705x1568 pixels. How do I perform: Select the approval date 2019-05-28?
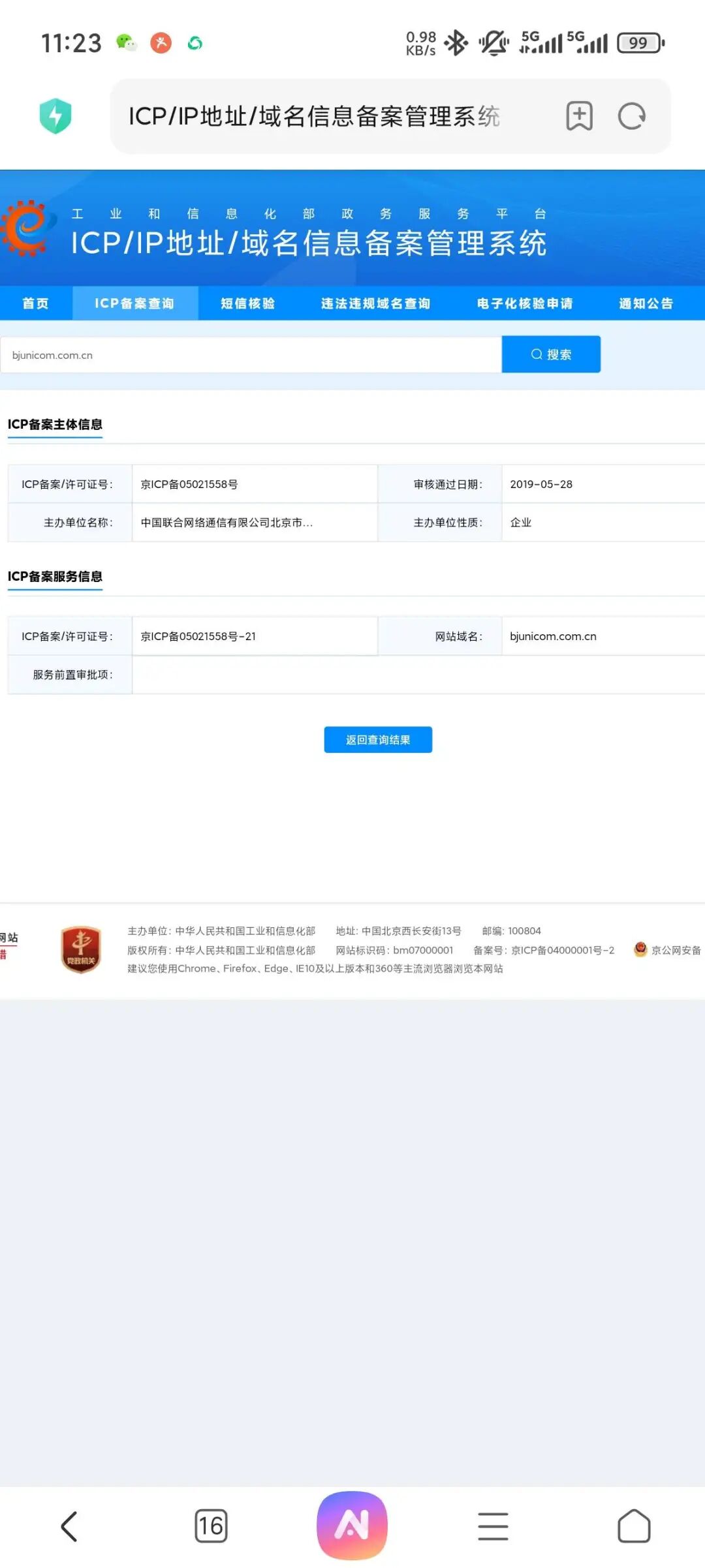point(541,484)
